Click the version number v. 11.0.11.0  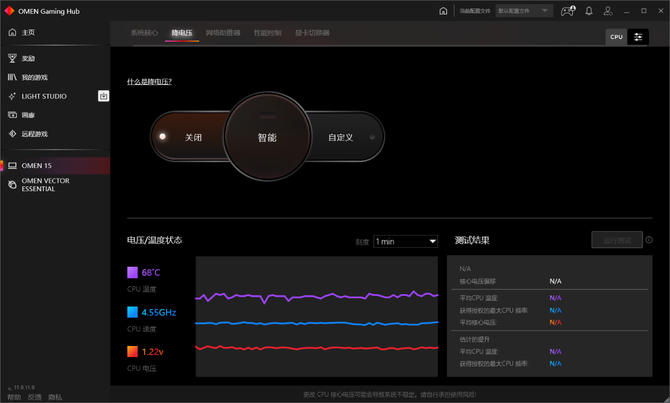click(21, 387)
